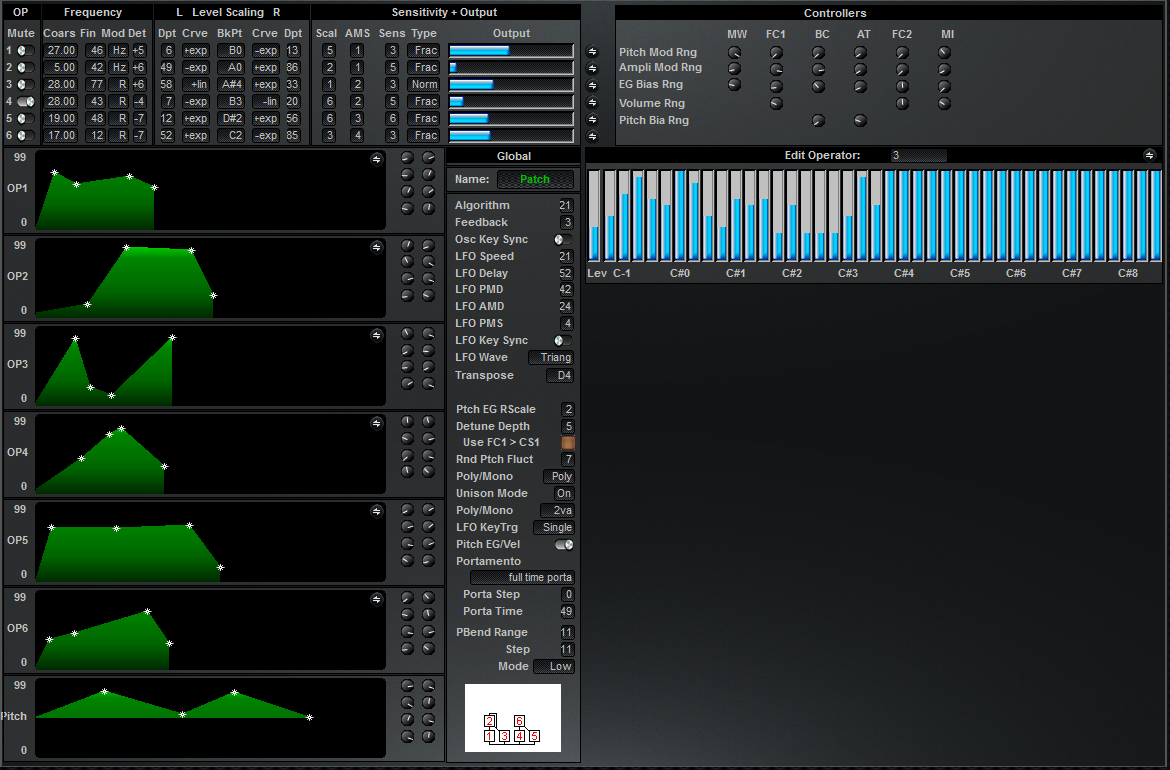
Task: Click the Volume Rng knob under FC1
Action: (776, 103)
